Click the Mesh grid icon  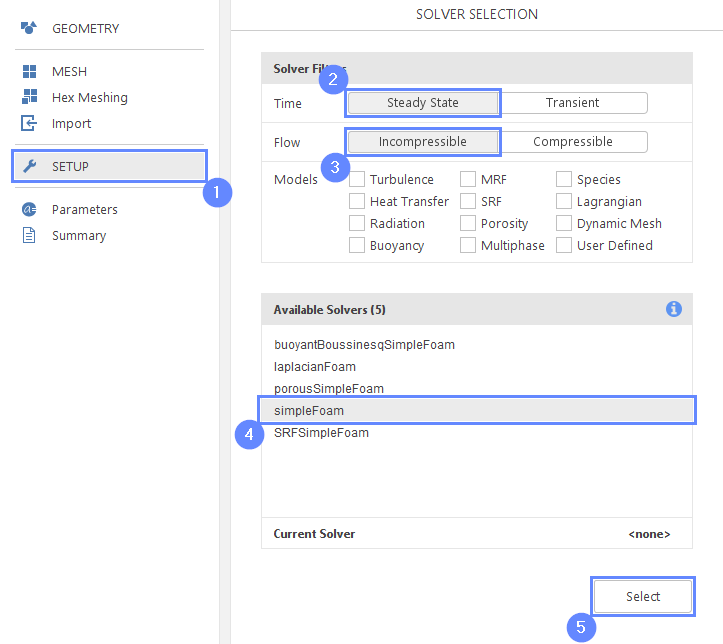29,72
